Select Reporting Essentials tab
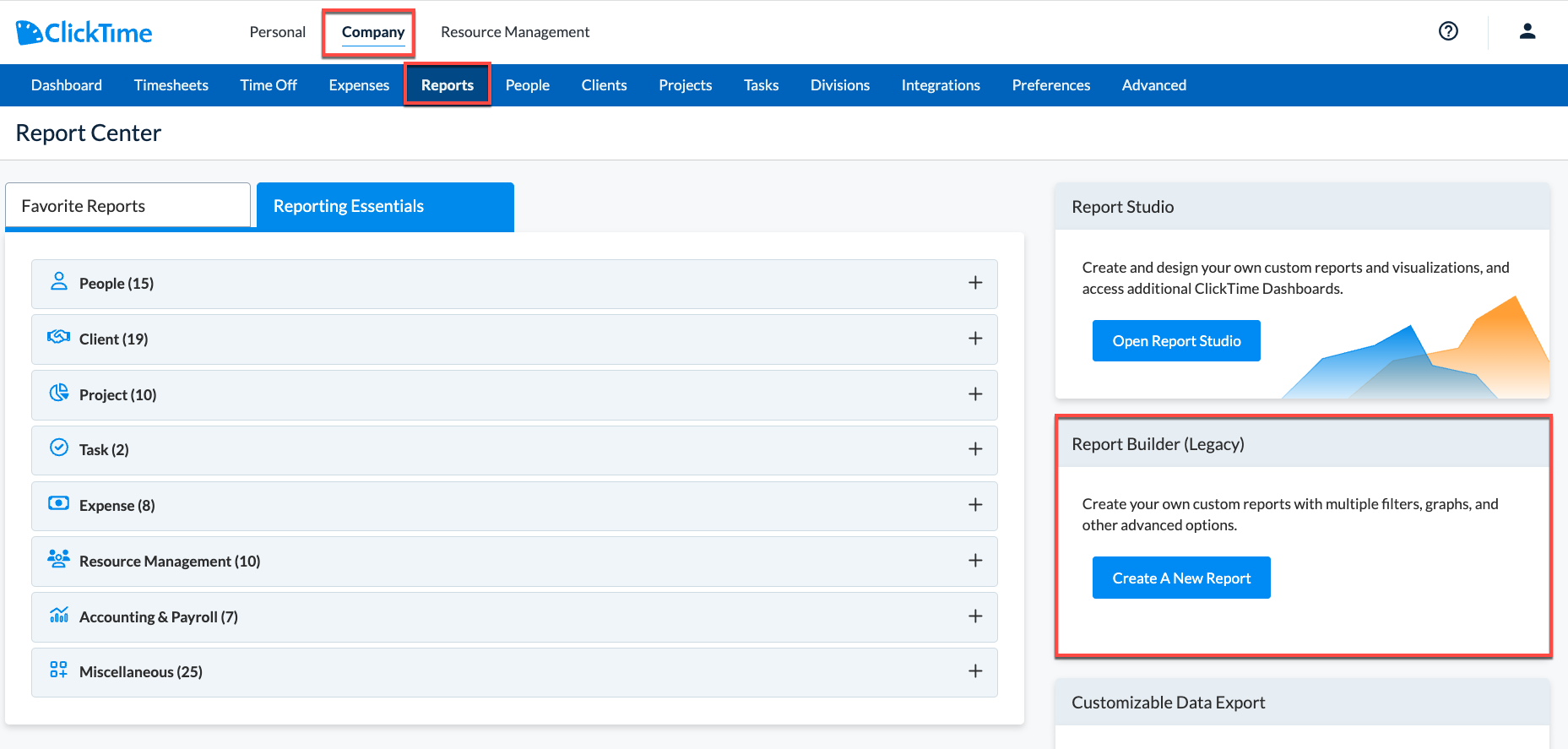This screenshot has width=1568, height=749. pyautogui.click(x=385, y=206)
